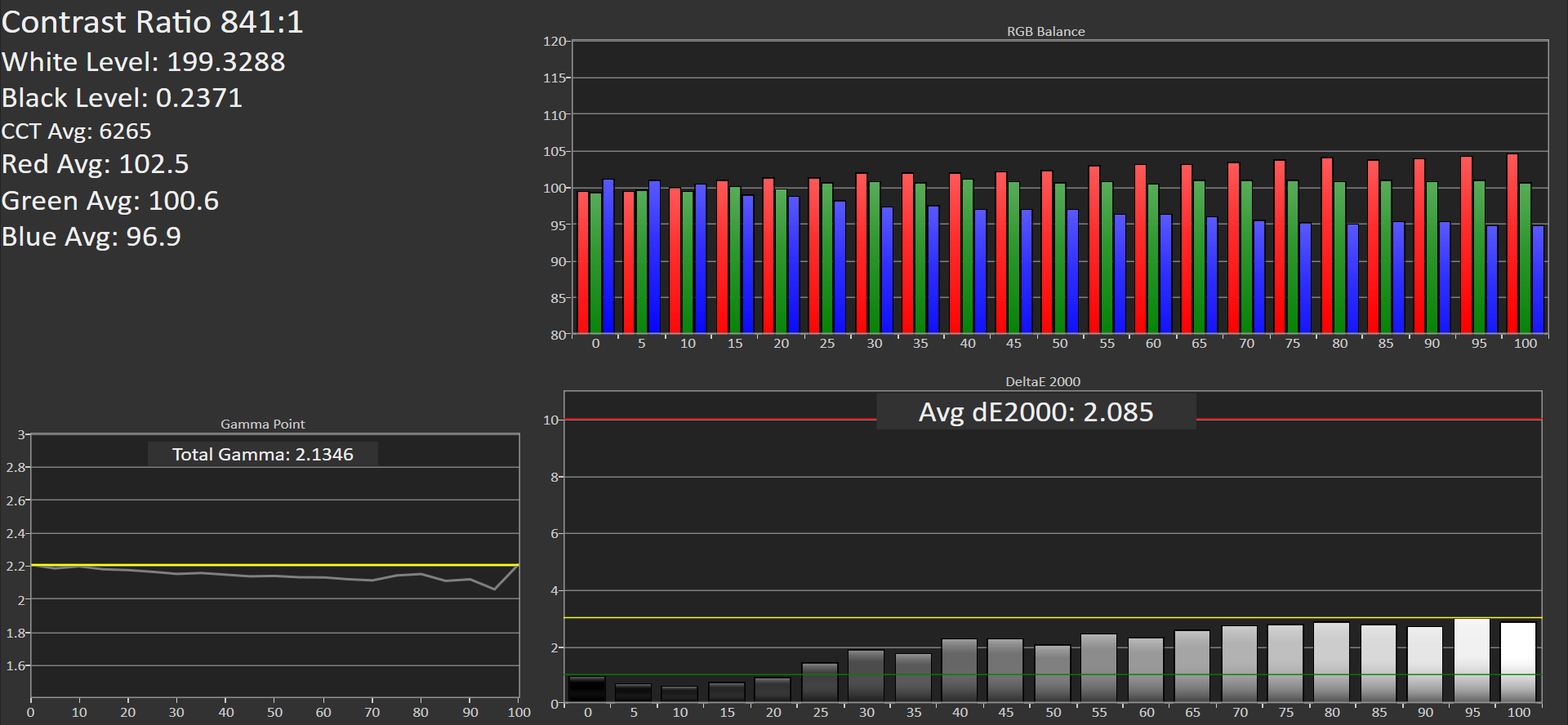Image resolution: width=1568 pixels, height=725 pixels.
Task: Click the DeltaE bar at 80
Action: (x=1332, y=662)
